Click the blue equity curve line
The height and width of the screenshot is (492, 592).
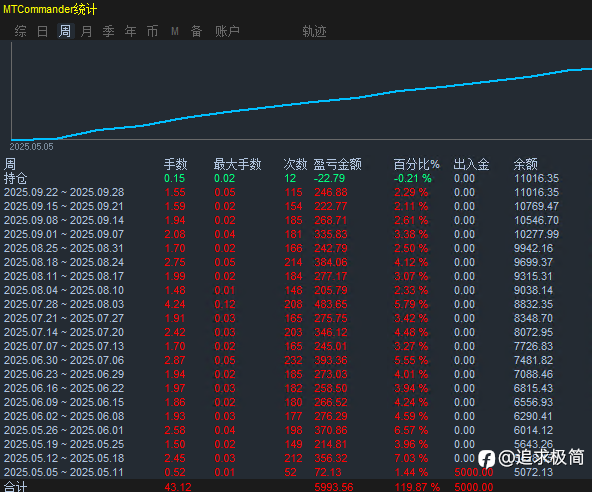click(302, 104)
